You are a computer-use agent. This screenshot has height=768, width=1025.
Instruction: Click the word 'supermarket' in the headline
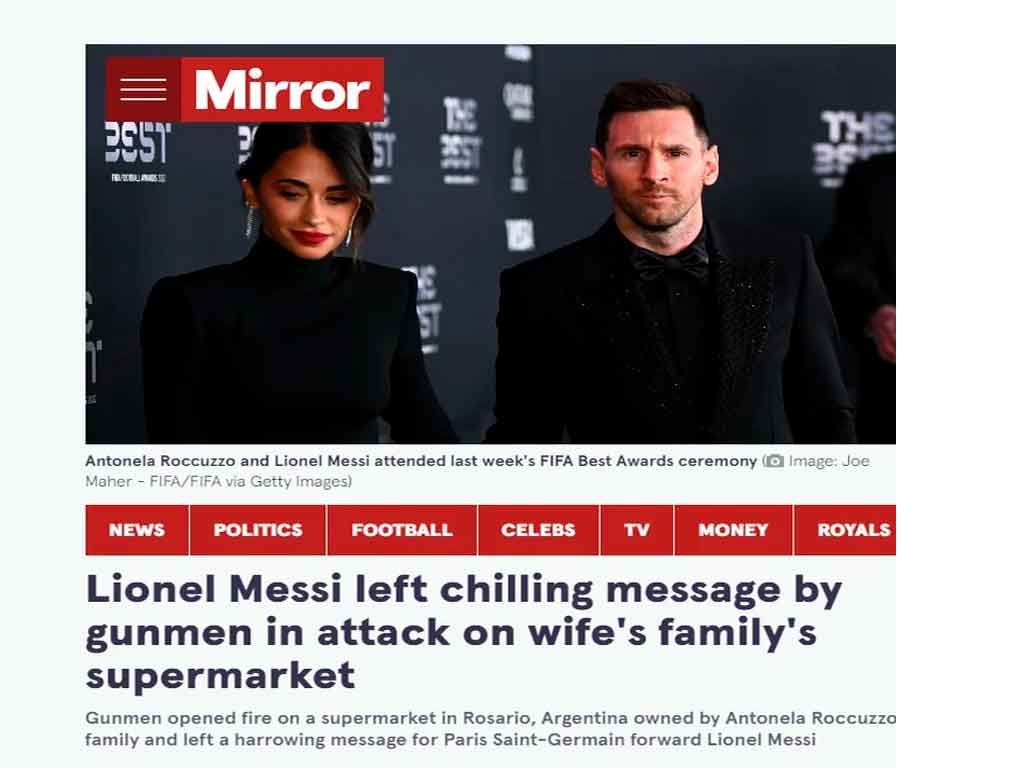220,675
